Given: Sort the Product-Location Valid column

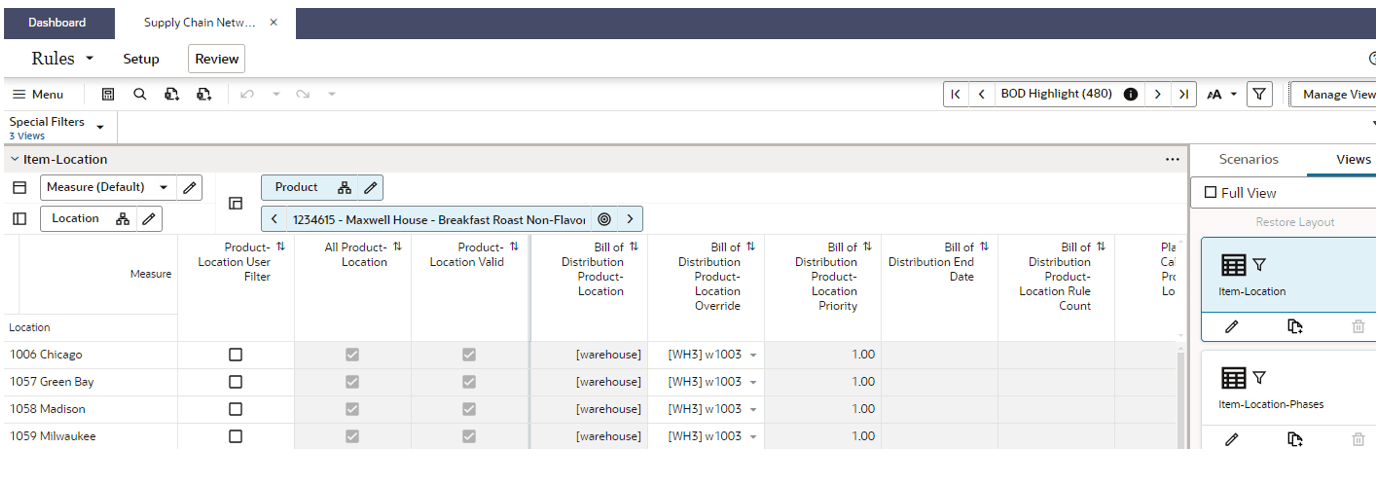Looking at the screenshot, I should (514, 247).
